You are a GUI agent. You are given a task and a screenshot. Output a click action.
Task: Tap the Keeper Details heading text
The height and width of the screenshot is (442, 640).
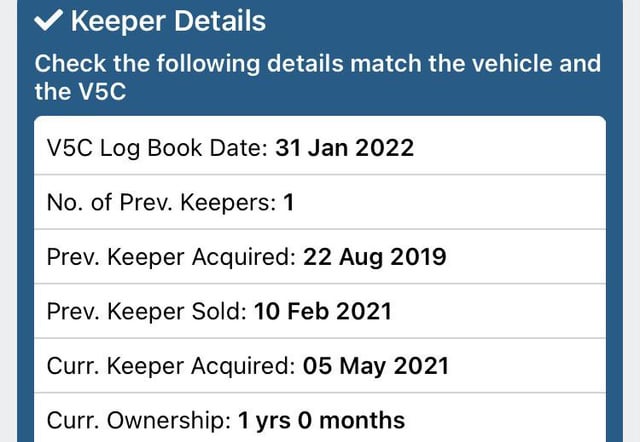coord(169,19)
